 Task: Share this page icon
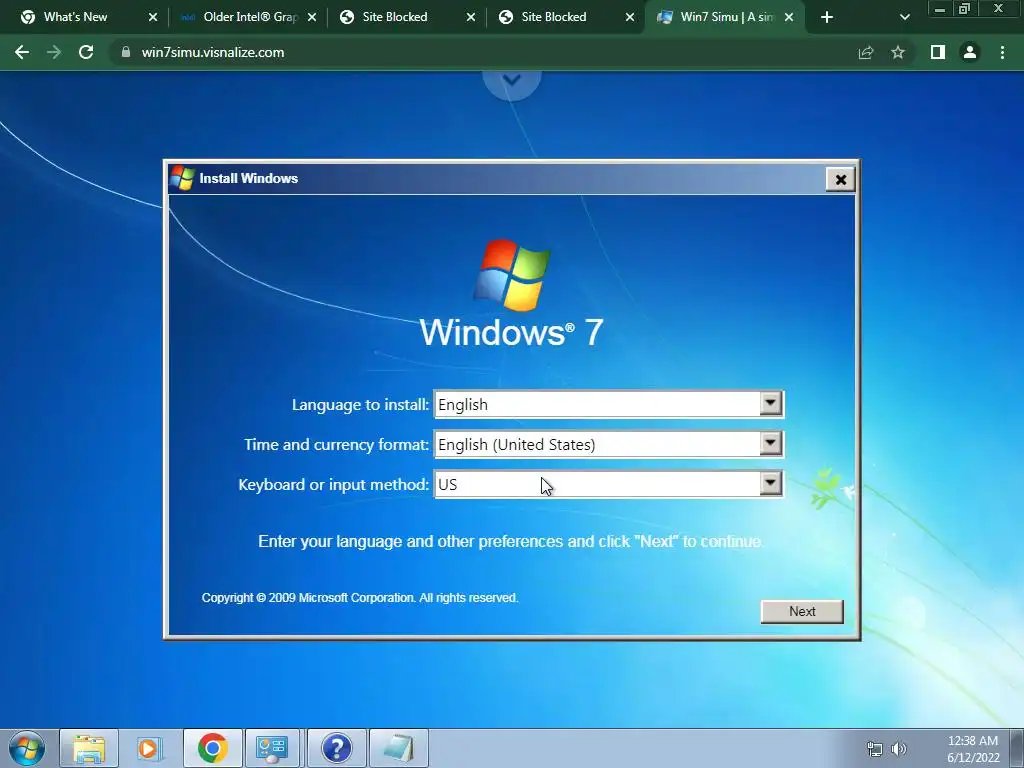click(866, 52)
